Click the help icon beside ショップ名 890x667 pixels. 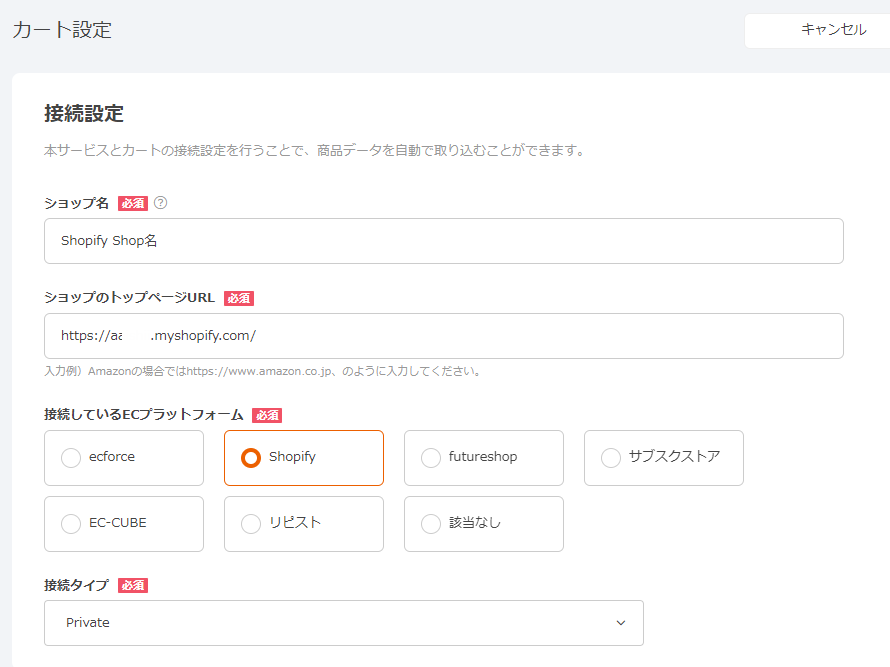160,203
